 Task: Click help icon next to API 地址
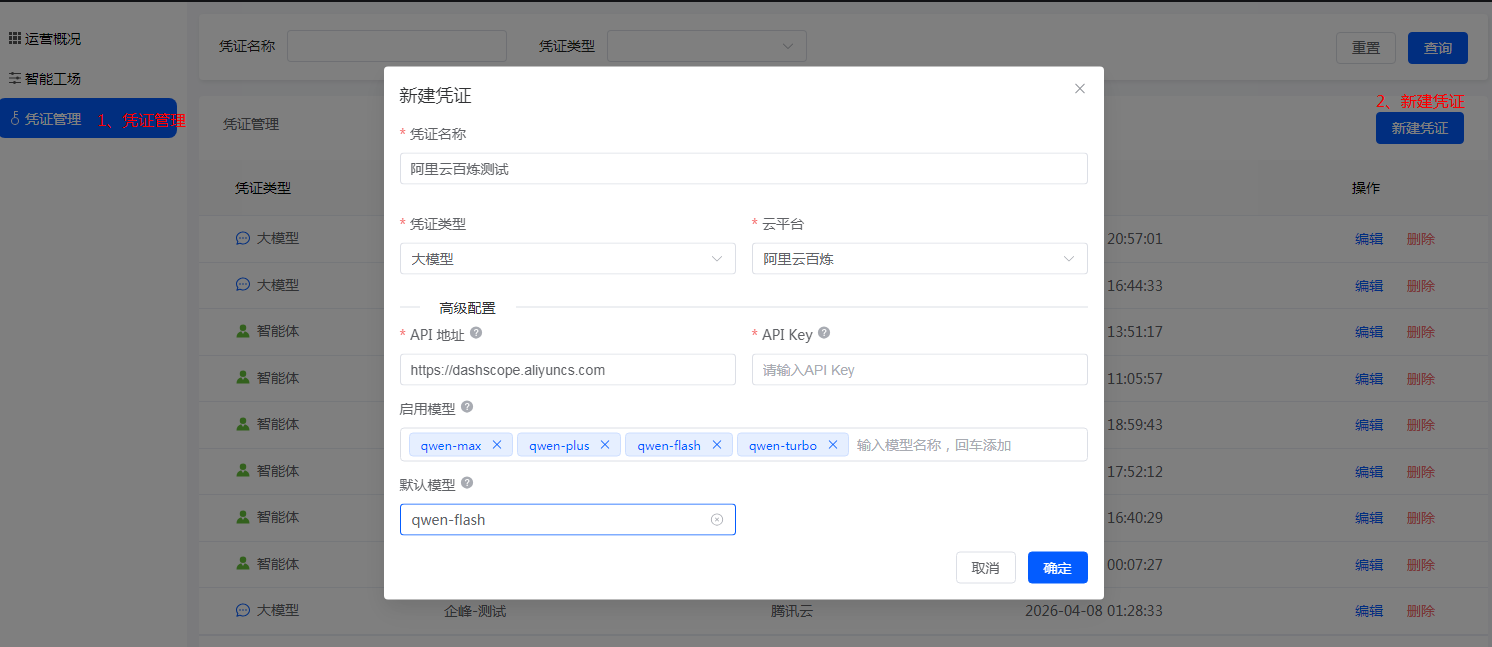[476, 334]
